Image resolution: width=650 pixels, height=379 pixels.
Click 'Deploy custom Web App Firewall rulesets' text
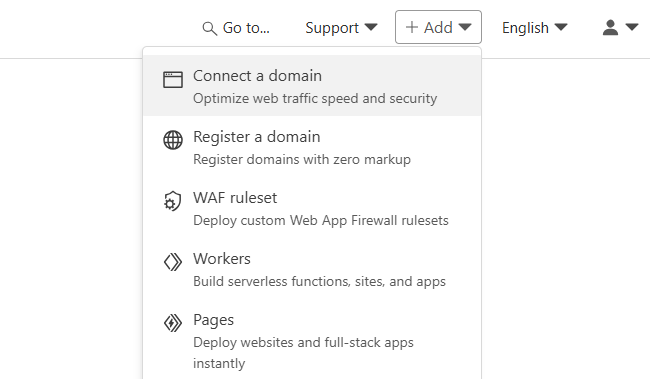(321, 221)
